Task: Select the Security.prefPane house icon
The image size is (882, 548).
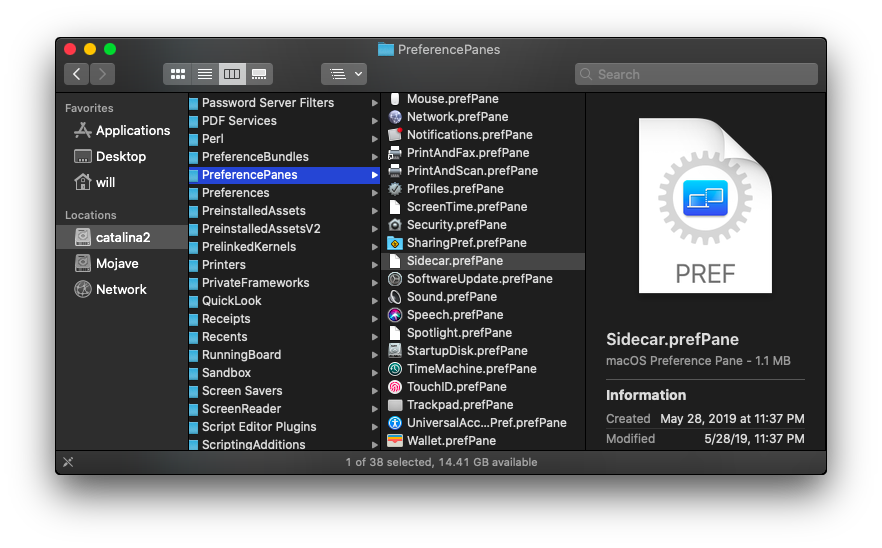Action: click(x=395, y=225)
